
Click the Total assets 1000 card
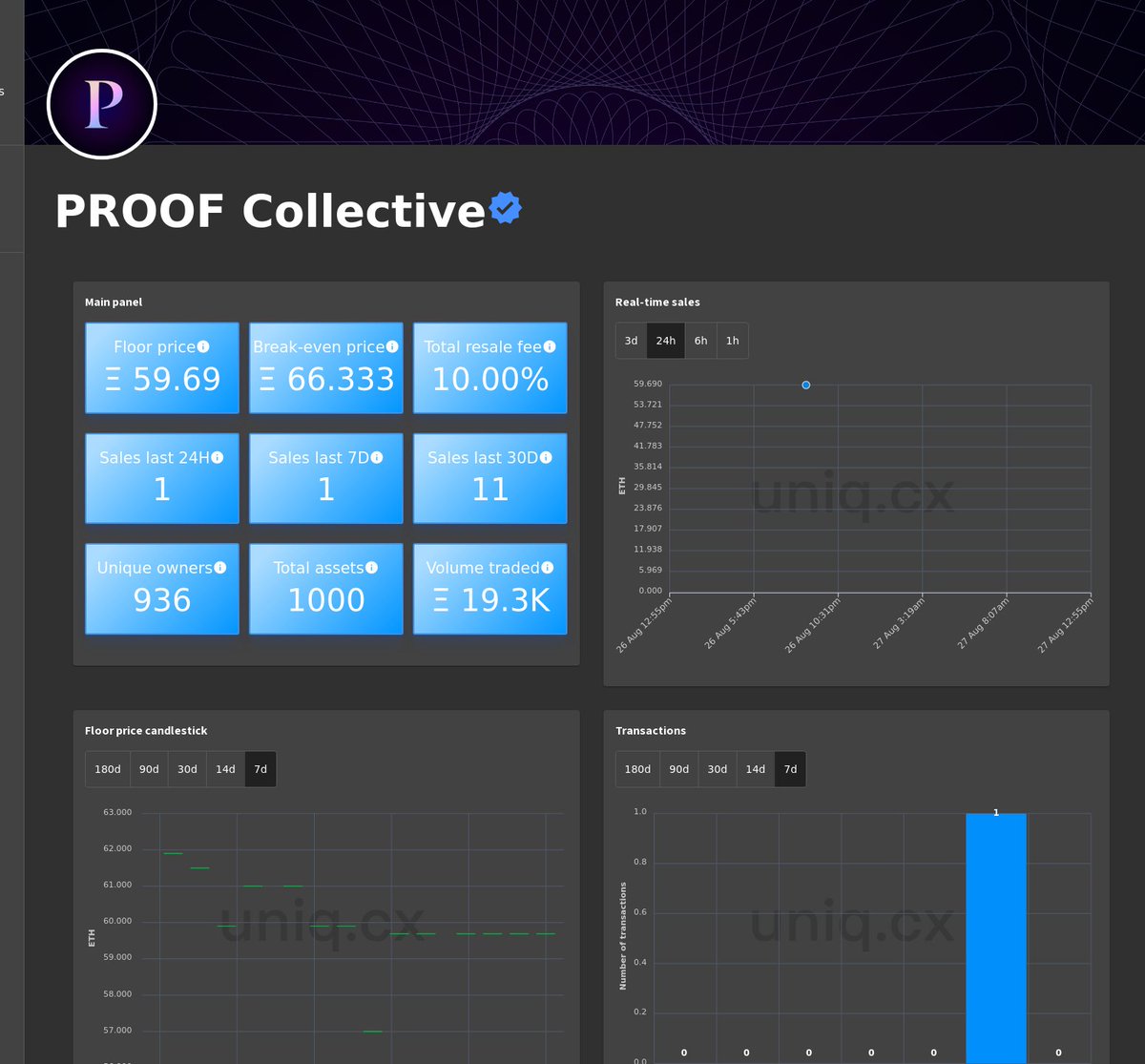click(326, 589)
